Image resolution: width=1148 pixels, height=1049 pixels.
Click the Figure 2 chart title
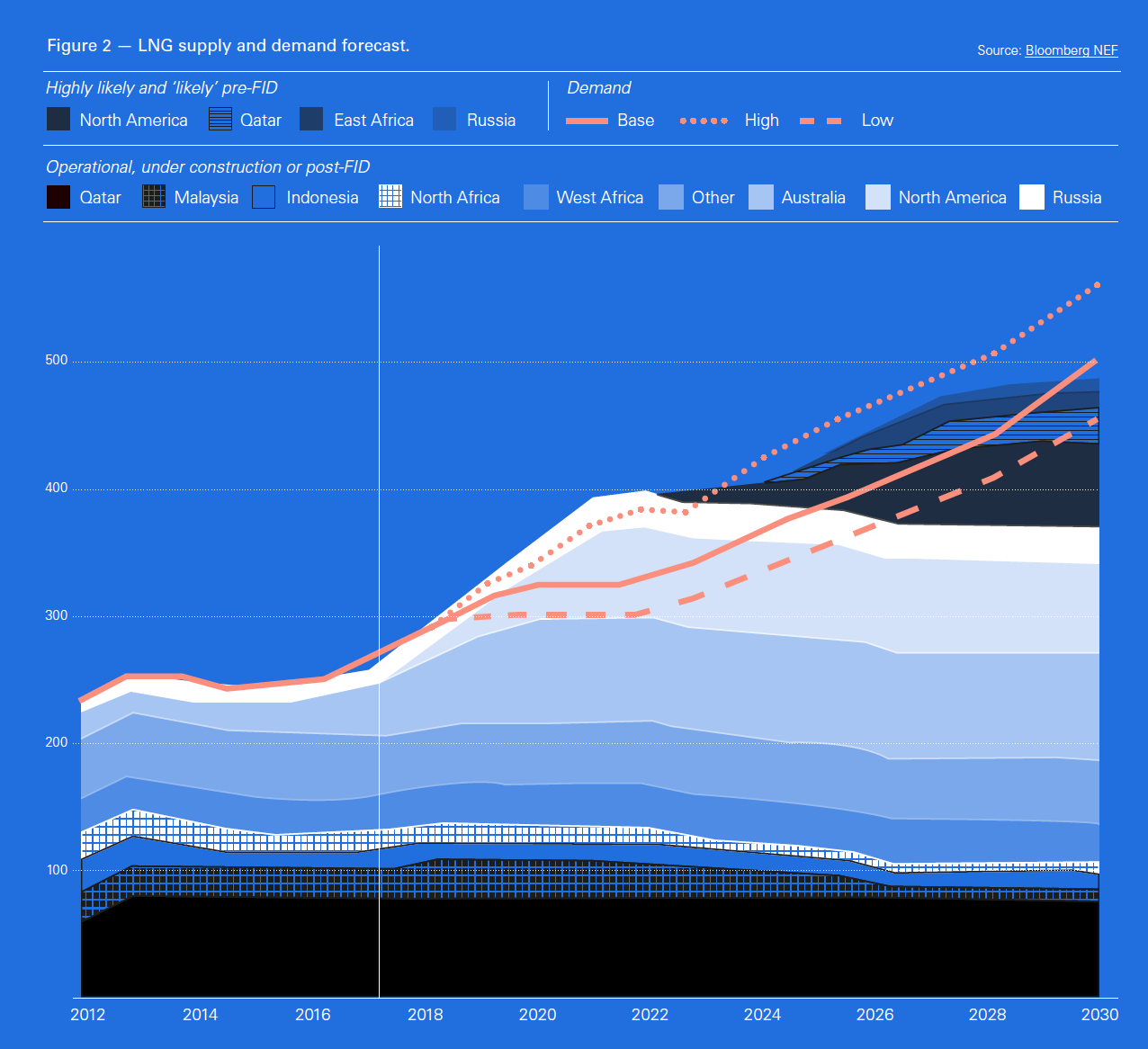[229, 46]
